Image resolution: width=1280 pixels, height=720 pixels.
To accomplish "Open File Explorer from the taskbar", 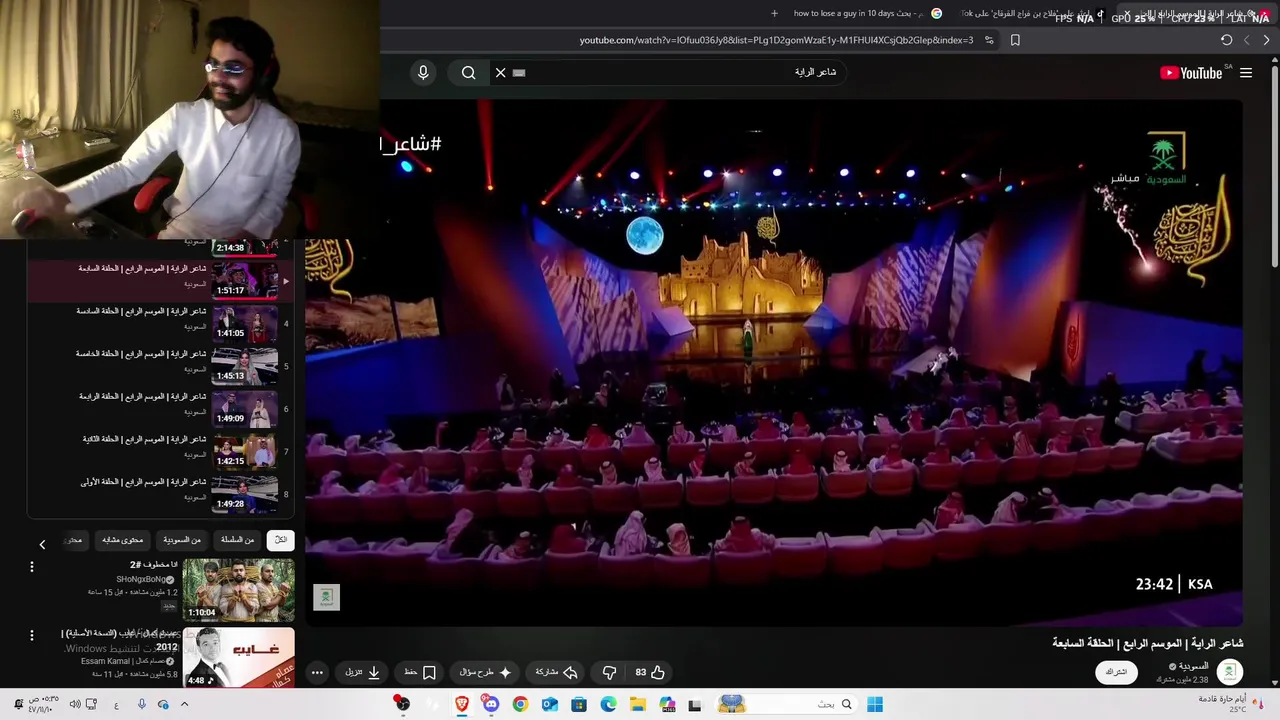I will click(637, 704).
